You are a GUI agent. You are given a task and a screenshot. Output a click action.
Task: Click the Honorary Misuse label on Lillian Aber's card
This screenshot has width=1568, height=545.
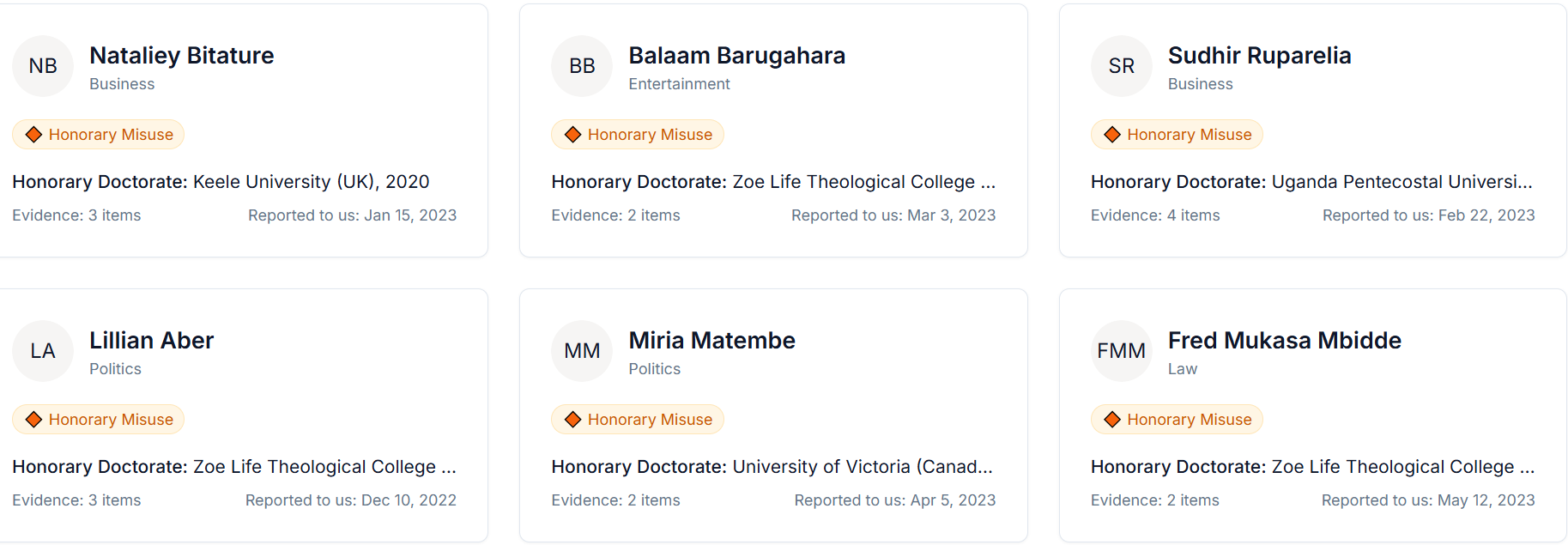click(99, 420)
